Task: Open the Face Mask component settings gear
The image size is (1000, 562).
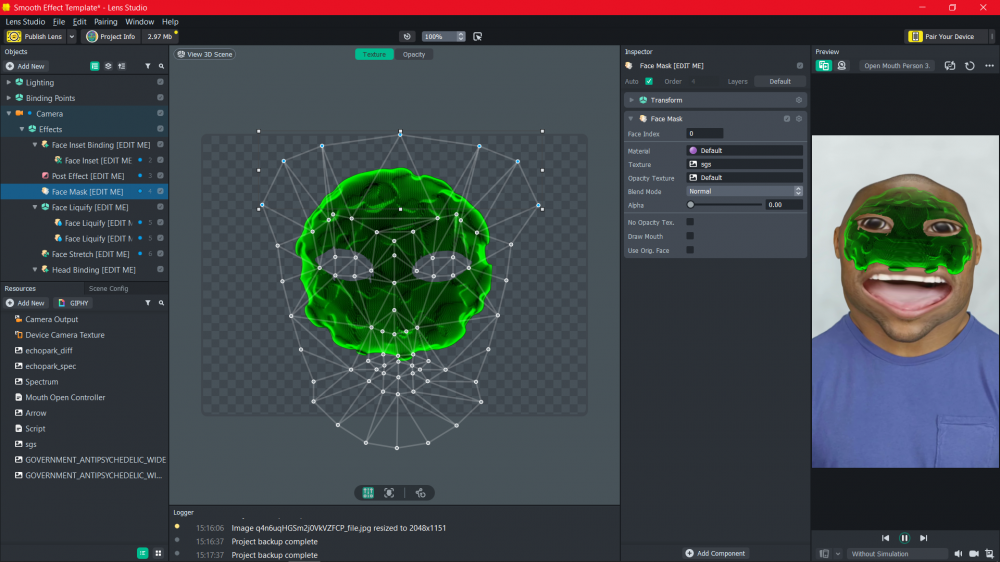Action: pos(798,119)
